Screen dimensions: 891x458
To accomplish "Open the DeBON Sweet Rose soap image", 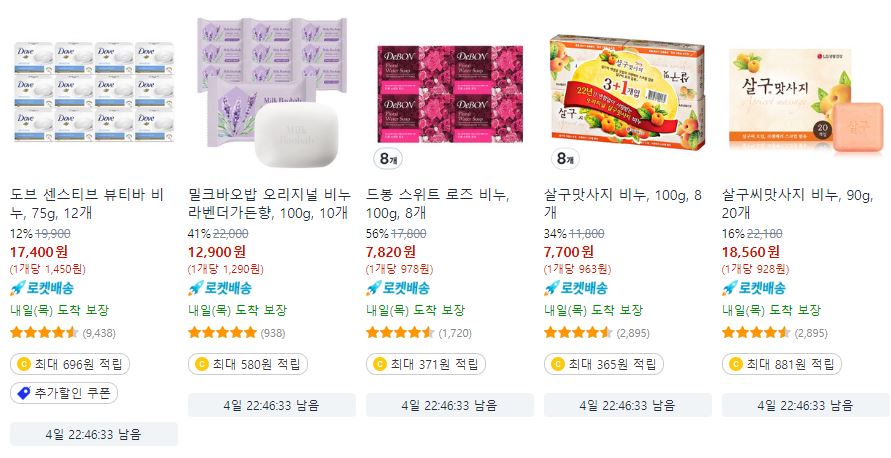I will [450, 94].
